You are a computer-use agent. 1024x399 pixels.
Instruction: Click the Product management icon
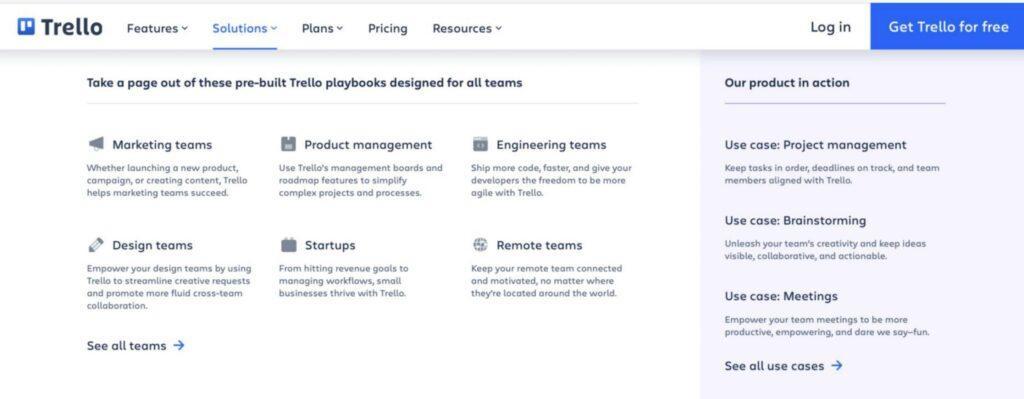288,144
